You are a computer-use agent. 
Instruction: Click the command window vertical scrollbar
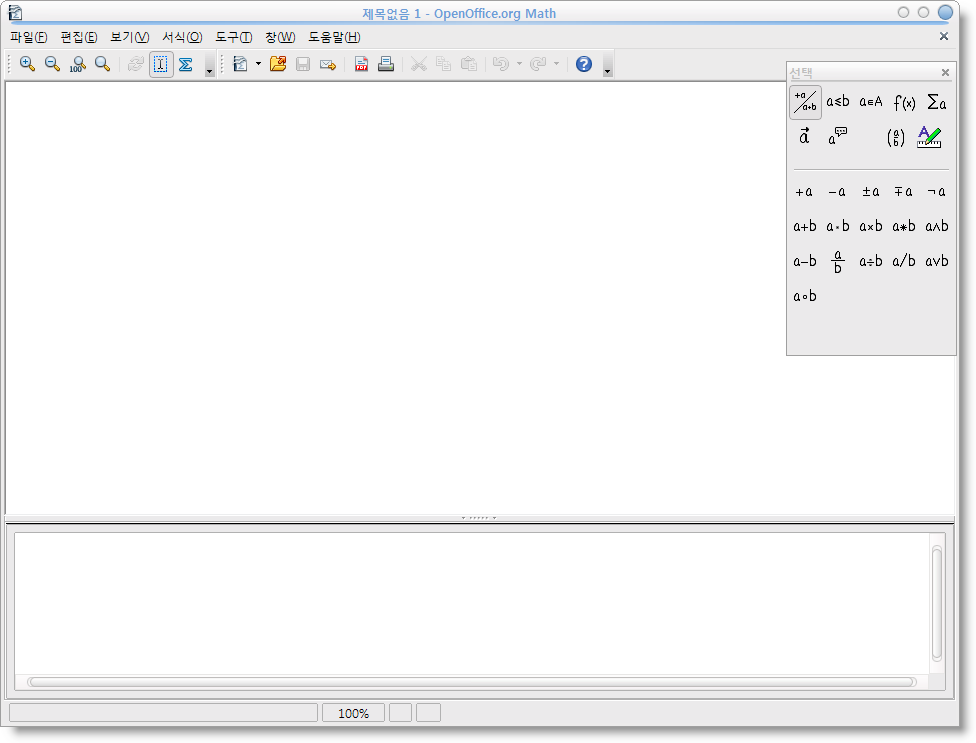(x=937, y=603)
